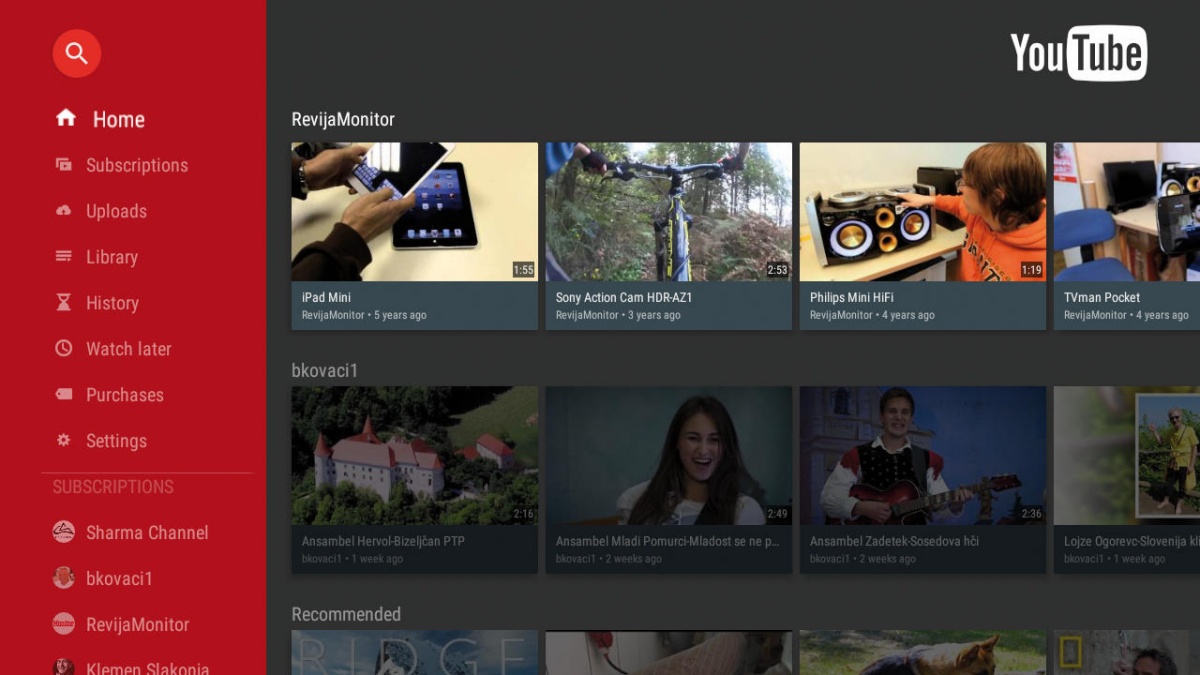Play Ansambel Hervol-Bizeljčan PTP castle thumbnail
1200x675 pixels.
pyautogui.click(x=414, y=456)
